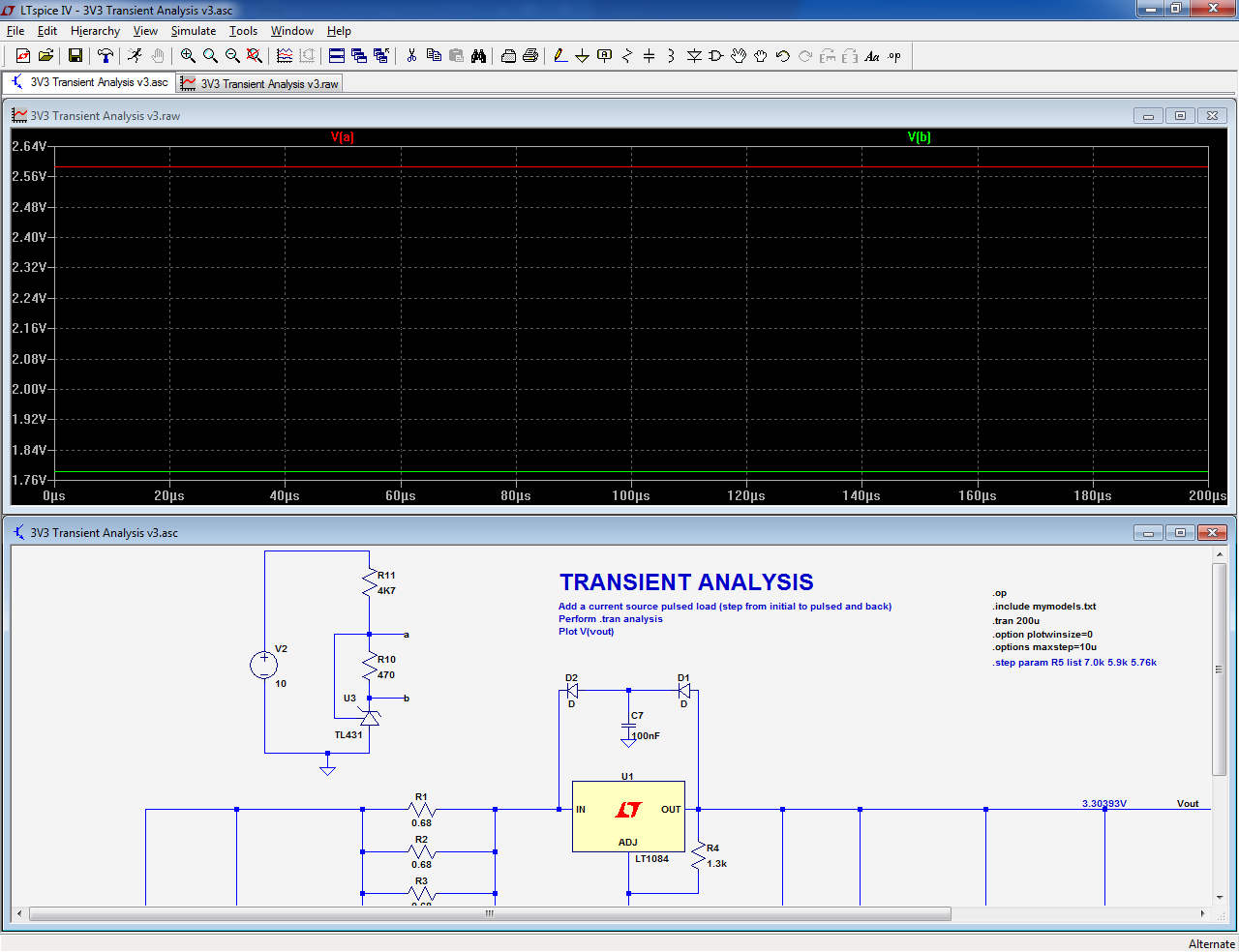1239x952 pixels.
Task: Halt simulation using the hand icon
Action: [158, 56]
